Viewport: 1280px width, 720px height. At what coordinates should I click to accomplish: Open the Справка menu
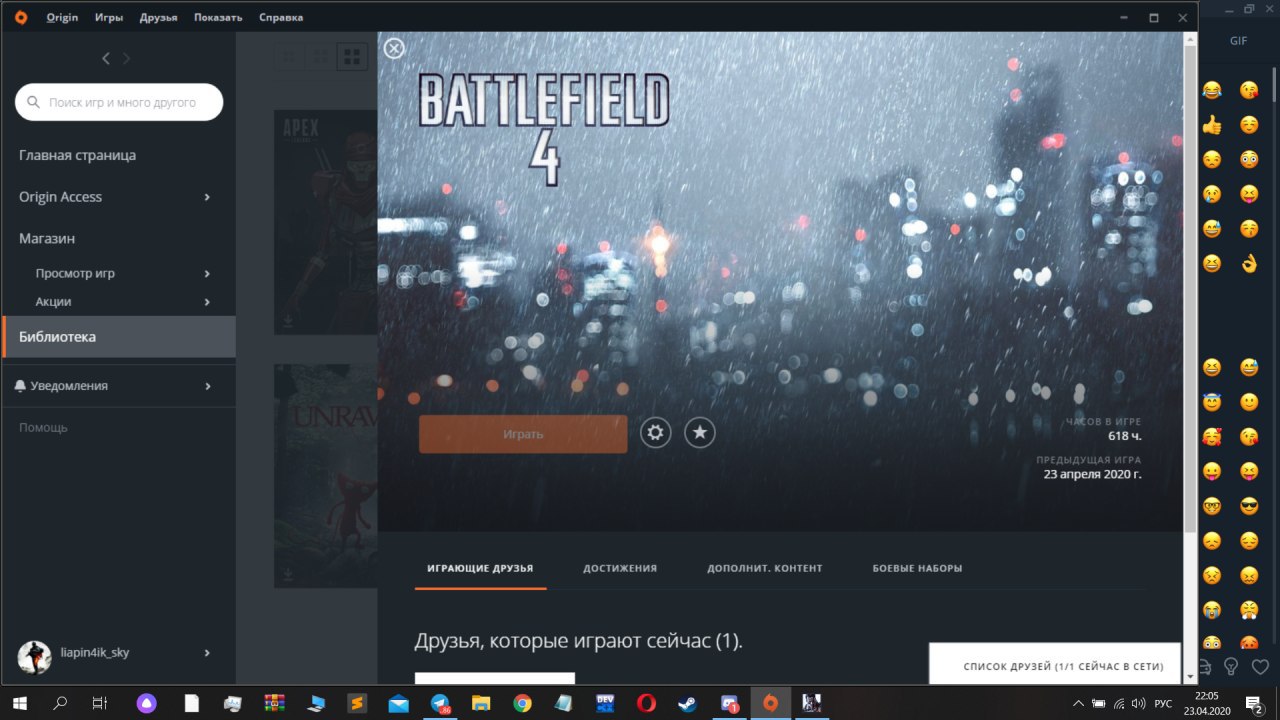[x=281, y=17]
